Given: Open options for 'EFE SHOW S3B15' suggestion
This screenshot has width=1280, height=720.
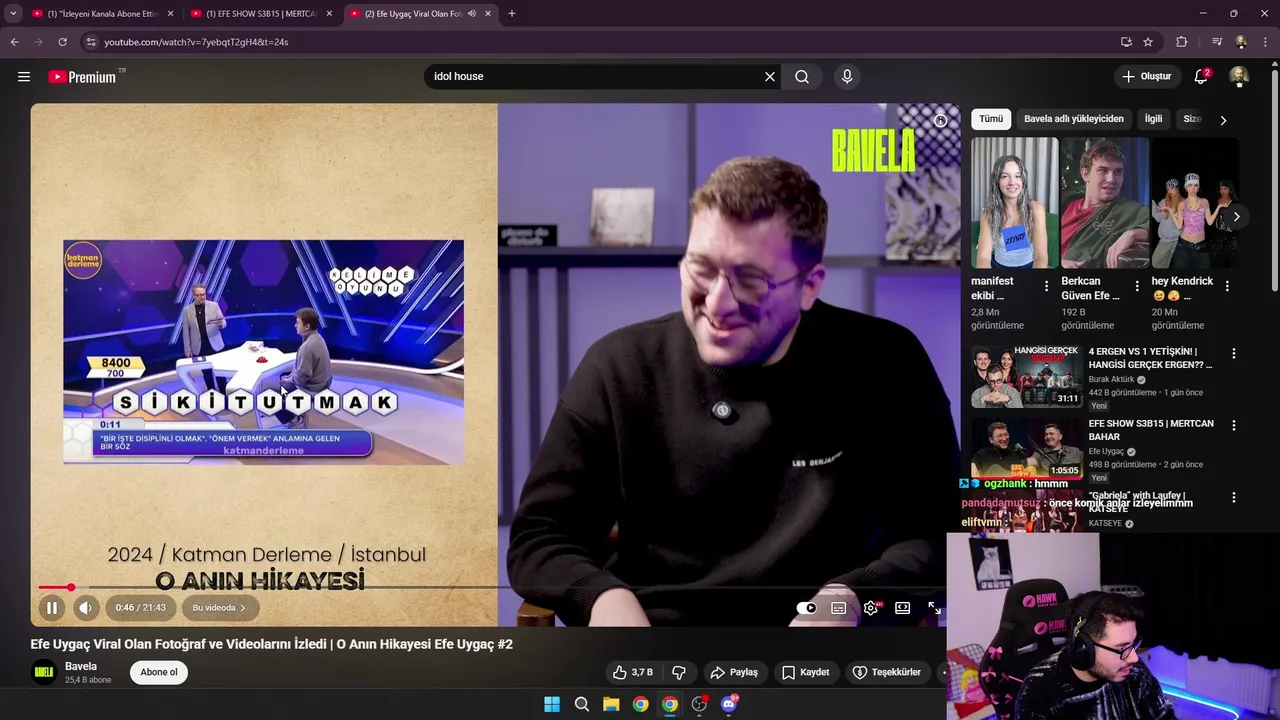Looking at the screenshot, I should 1233,426.
